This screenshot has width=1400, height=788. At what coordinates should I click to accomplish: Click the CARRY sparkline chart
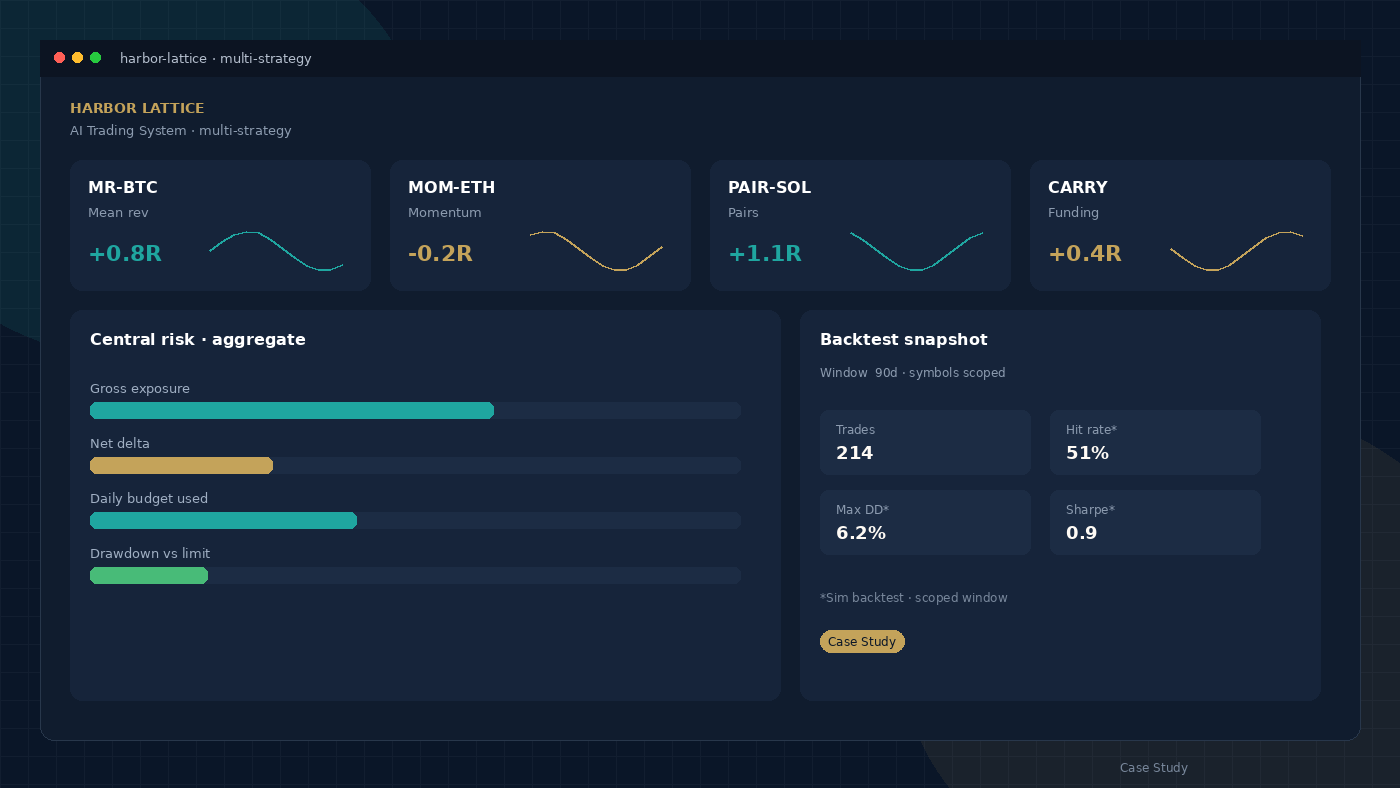pos(1236,251)
